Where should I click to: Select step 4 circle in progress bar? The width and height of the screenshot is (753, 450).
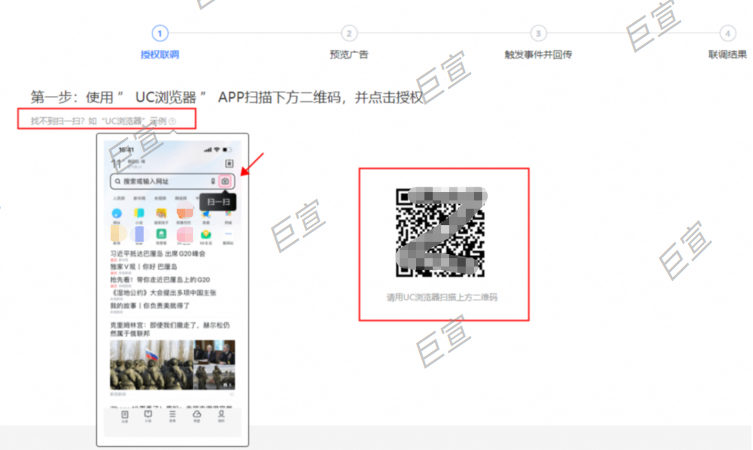click(728, 33)
